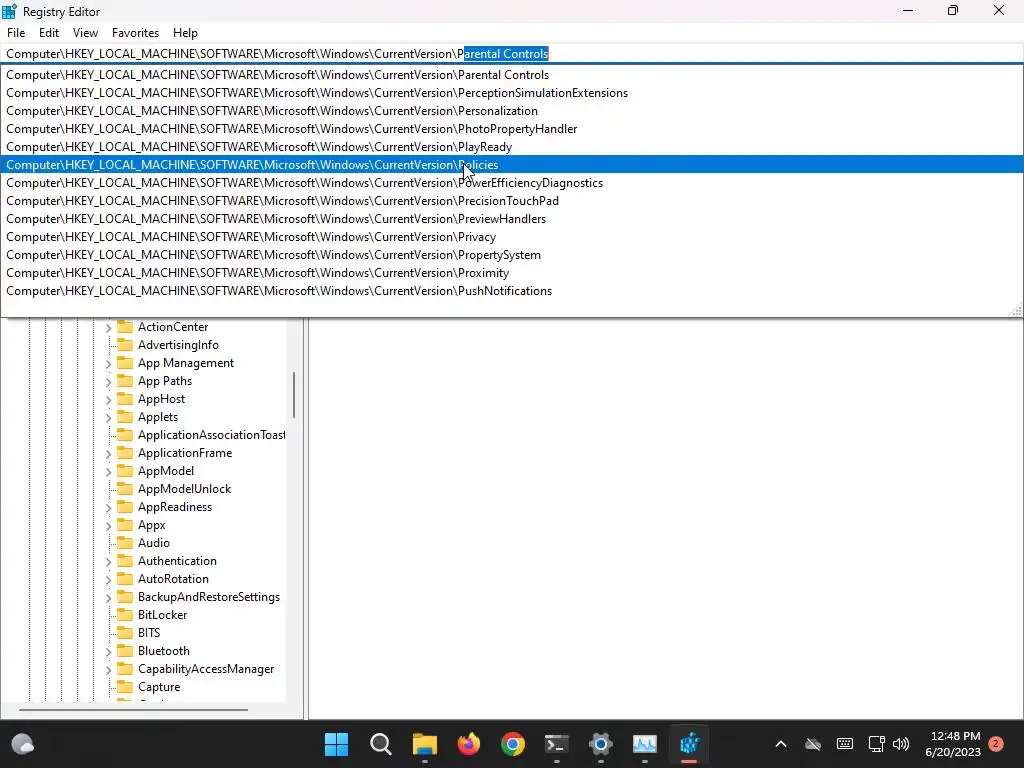Open the terminal app on taskbar

tap(556, 744)
